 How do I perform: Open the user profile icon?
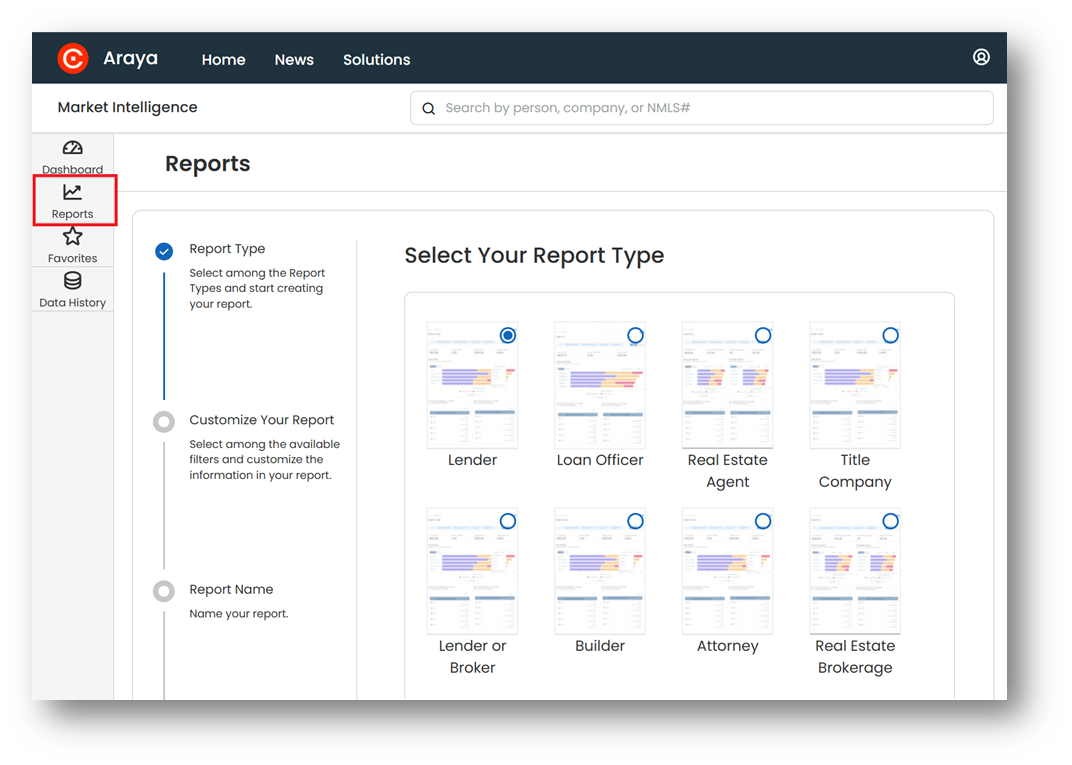[981, 57]
